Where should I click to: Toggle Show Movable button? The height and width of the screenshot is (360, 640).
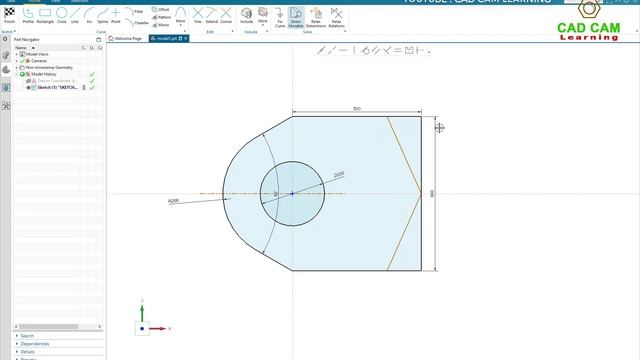click(x=296, y=18)
